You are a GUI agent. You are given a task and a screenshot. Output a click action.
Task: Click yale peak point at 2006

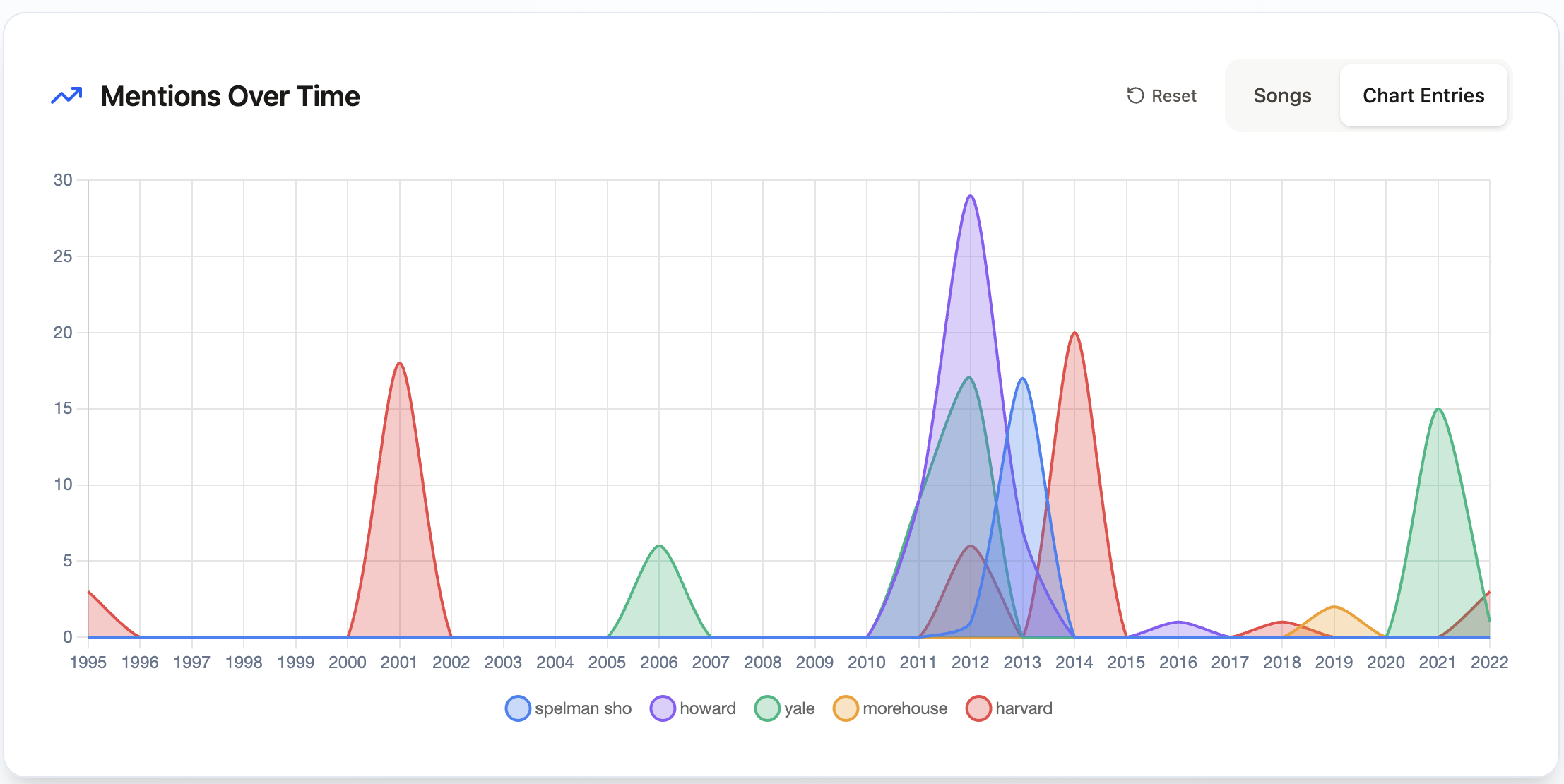pyautogui.click(x=659, y=546)
